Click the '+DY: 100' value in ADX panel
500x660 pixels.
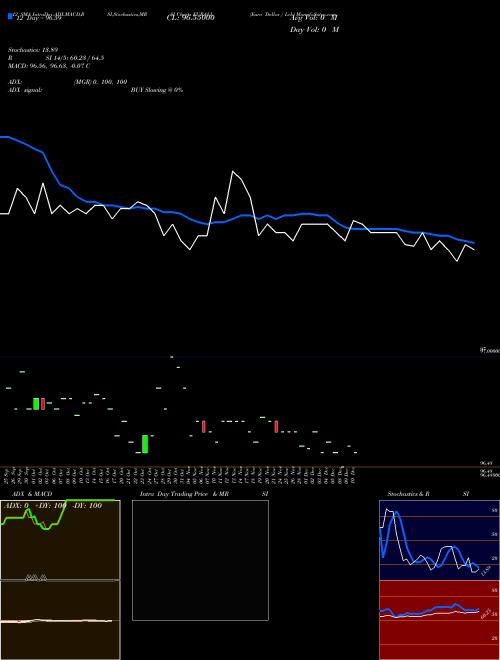pyautogui.click(x=49, y=506)
